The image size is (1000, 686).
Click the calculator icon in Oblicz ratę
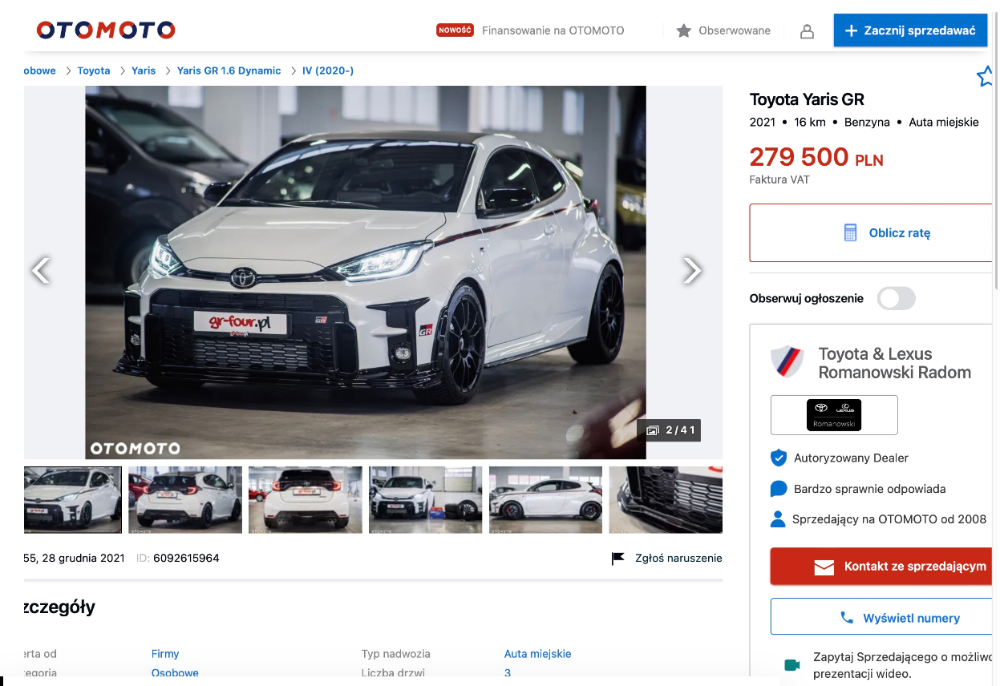[x=850, y=233]
